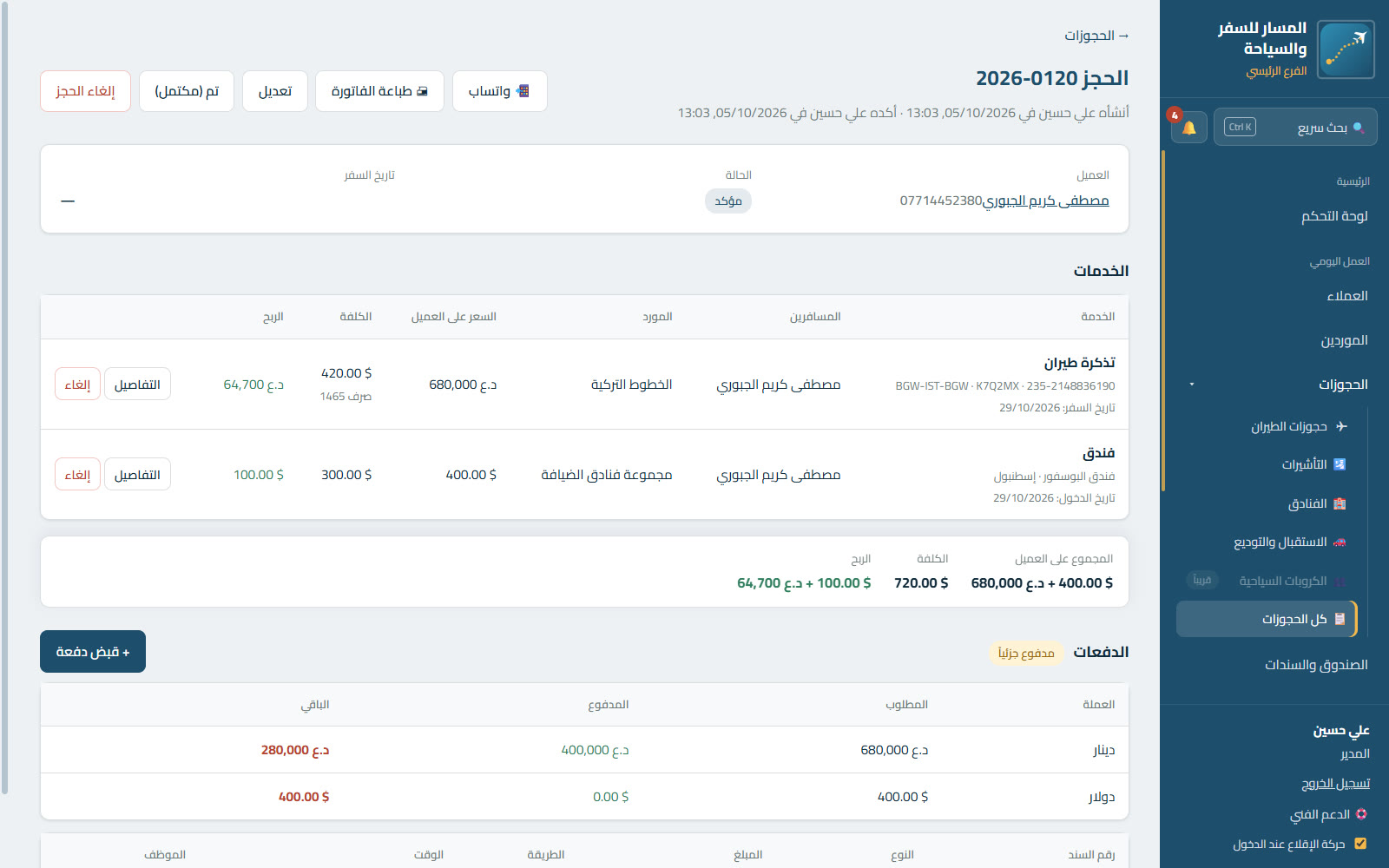1389x868 pixels.
Task: Click the مدفوع جزئياً payment badge
Action: [x=1026, y=653]
